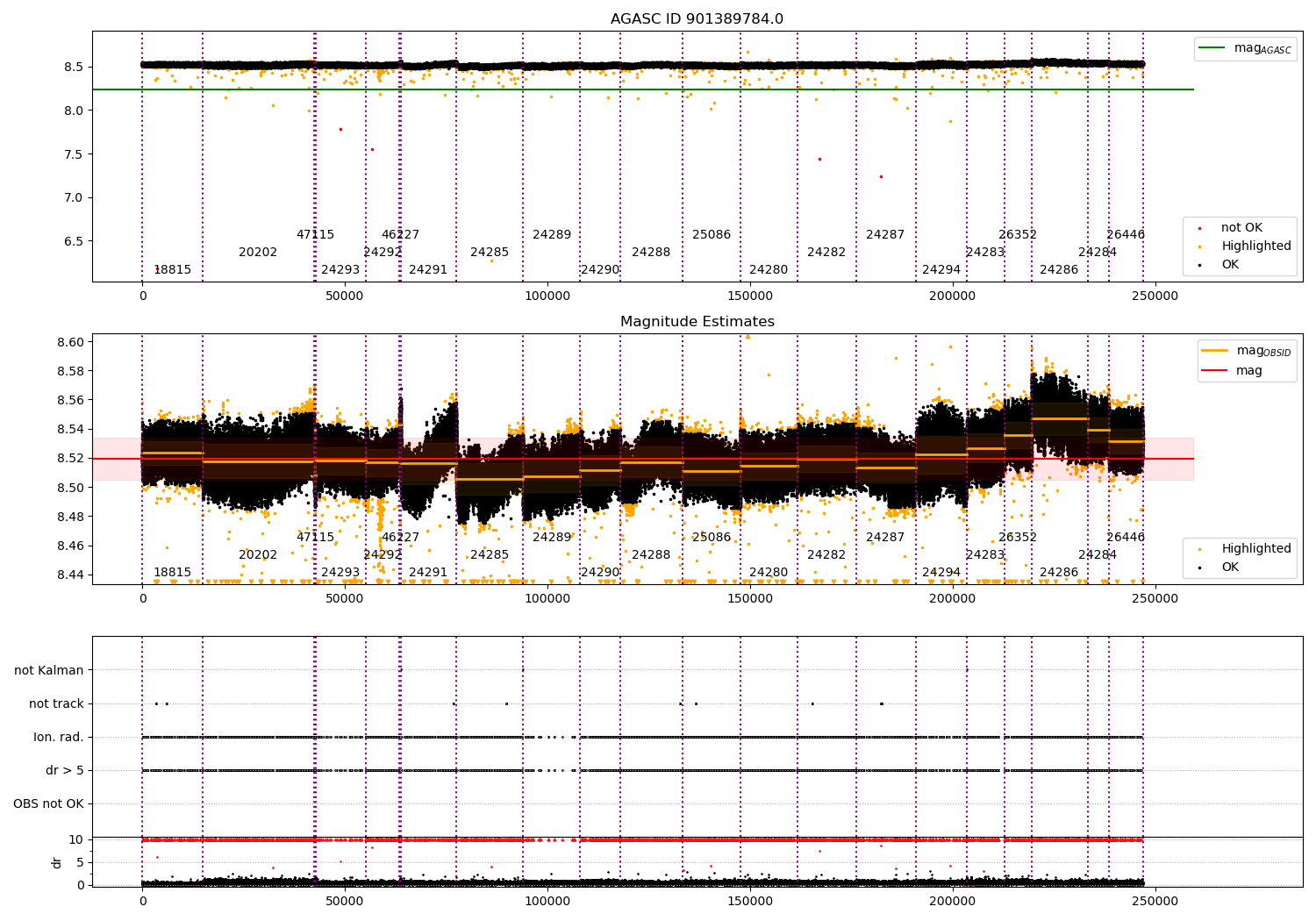Click OBSID label 24282 in top plot
Viewport: 1316px width, 921px height.
[826, 253]
